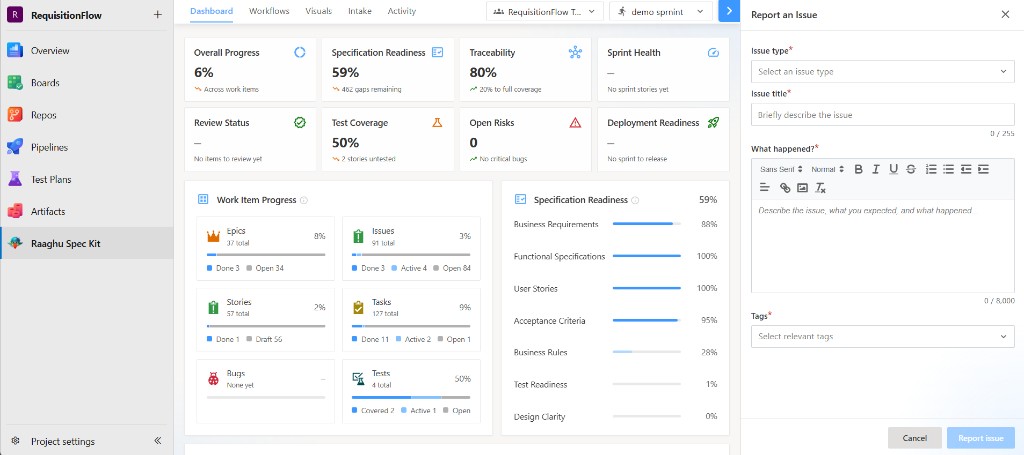Open the Repos section icon
Viewport: 1024px width, 455px height.
[15, 115]
